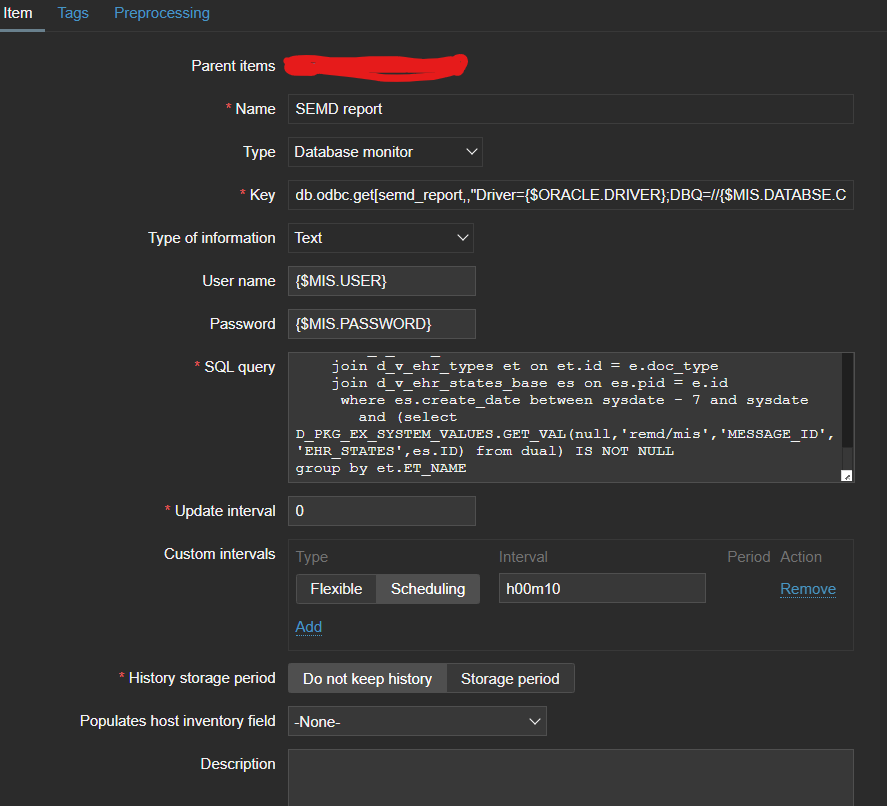Open Populates host inventory field dropdown
Viewport: 887px width, 806px height.
coord(417,722)
